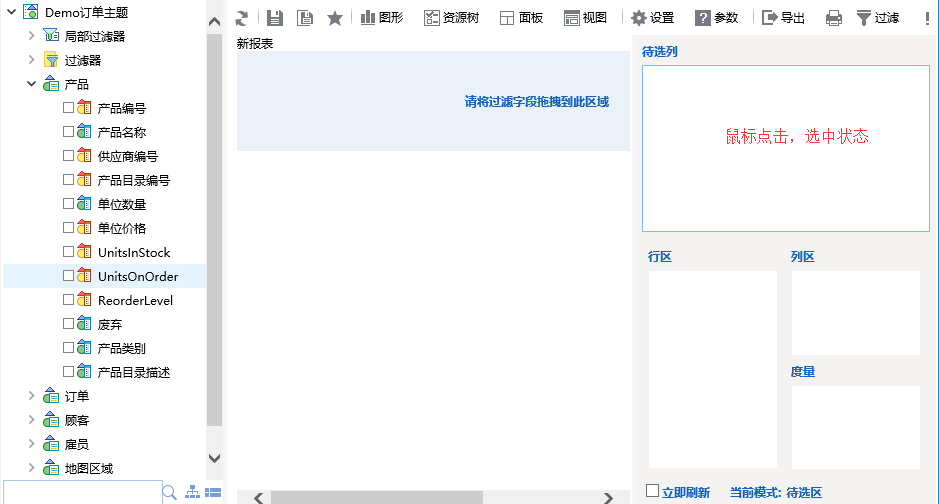
Task: Open the 视图 view toolbar item
Action: [585, 18]
